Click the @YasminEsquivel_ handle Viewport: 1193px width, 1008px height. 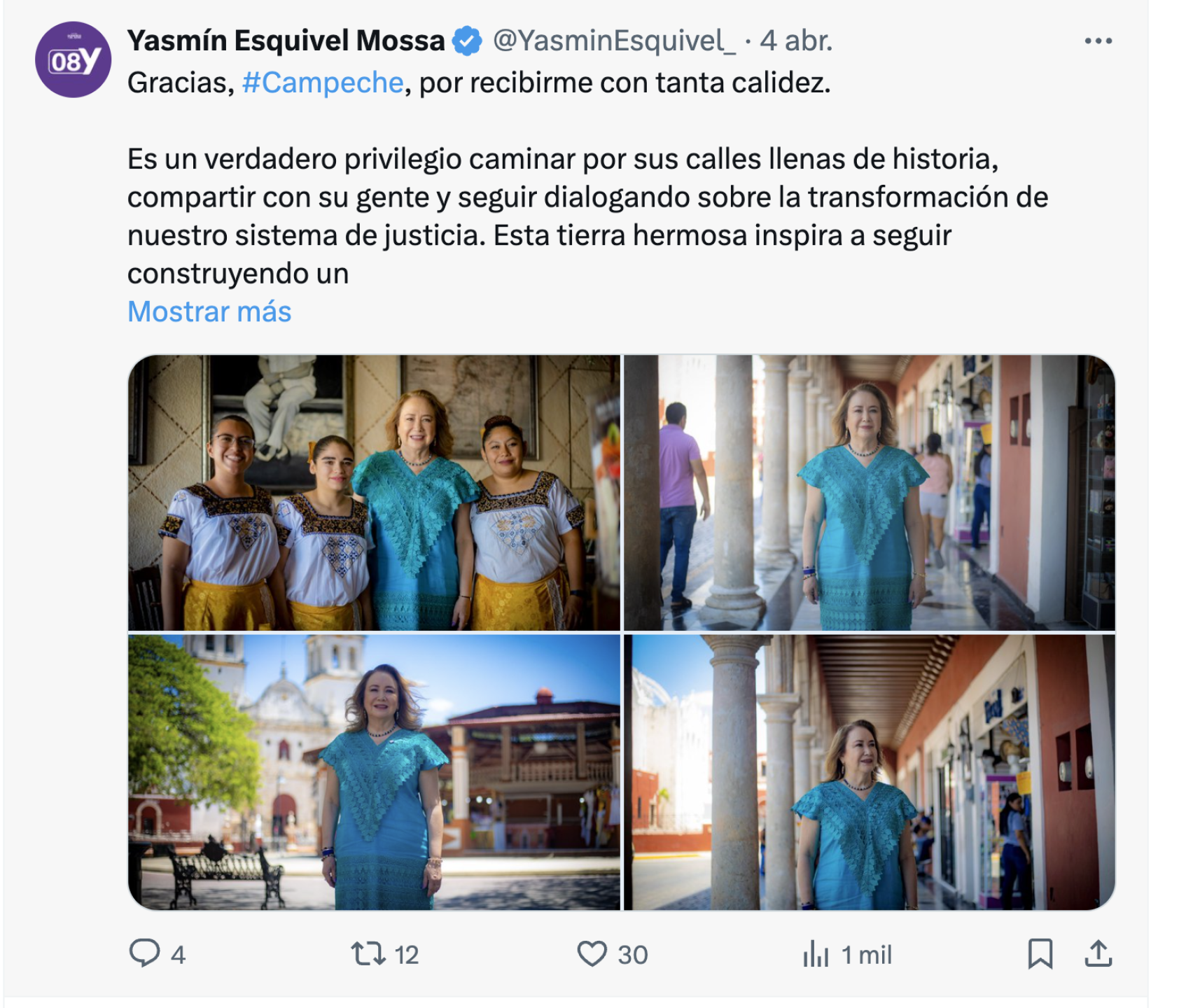point(614,41)
